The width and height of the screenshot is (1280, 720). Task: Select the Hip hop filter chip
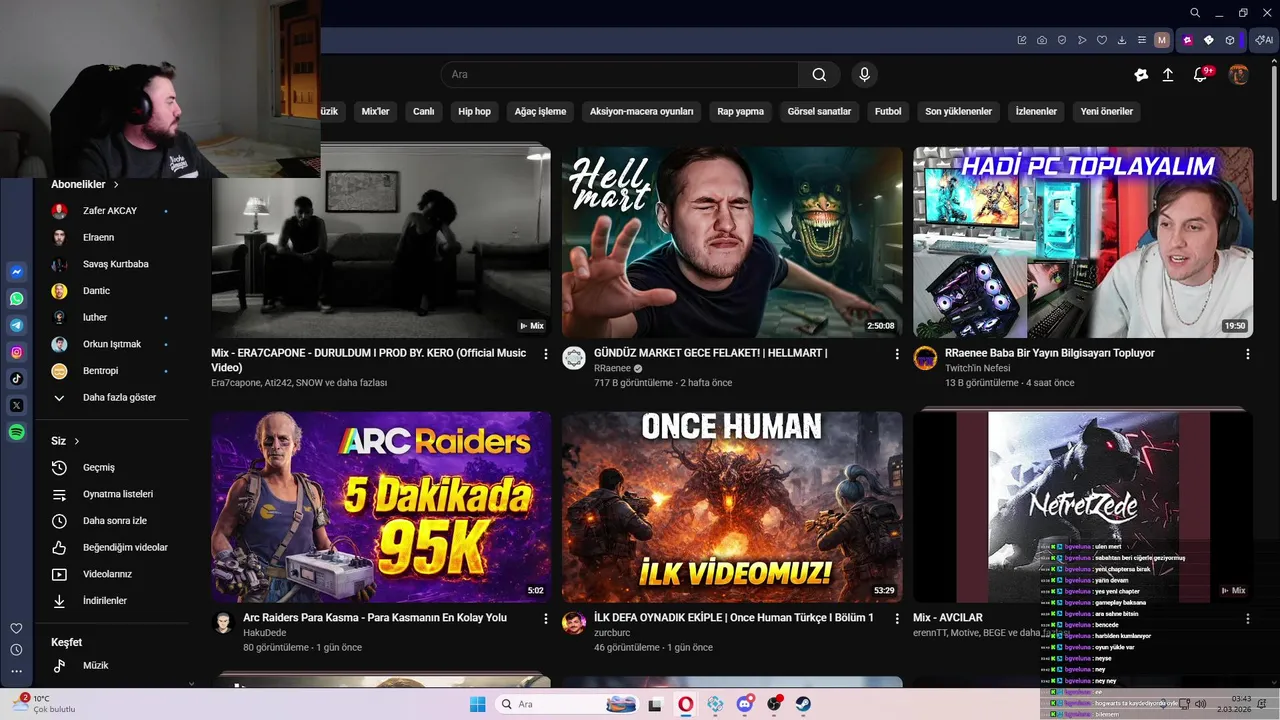(x=474, y=112)
